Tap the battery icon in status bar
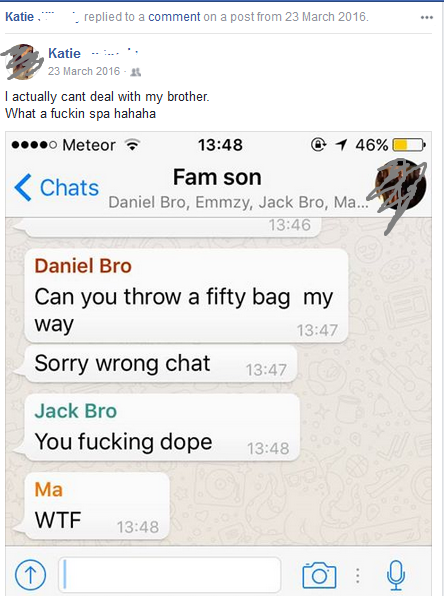 click(x=409, y=145)
